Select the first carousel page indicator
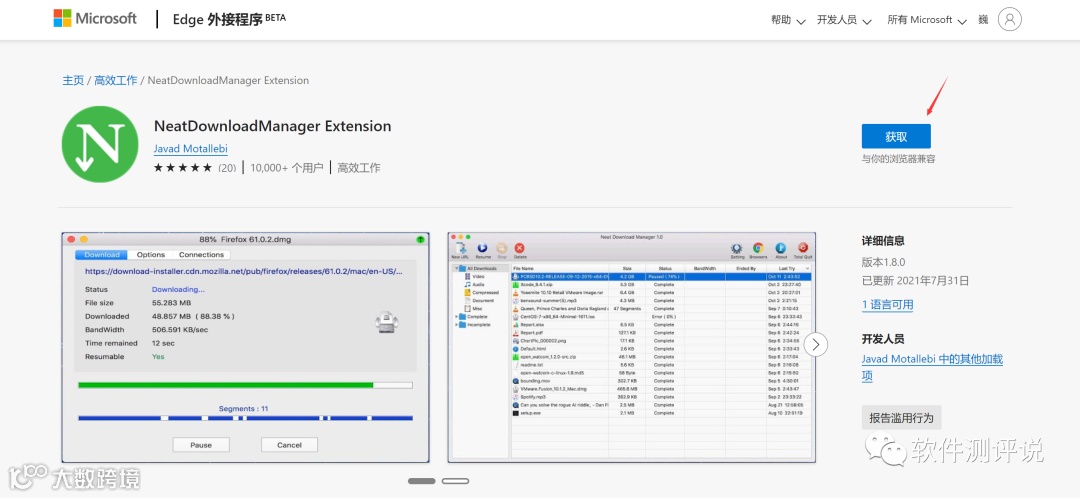 pyautogui.click(x=422, y=481)
